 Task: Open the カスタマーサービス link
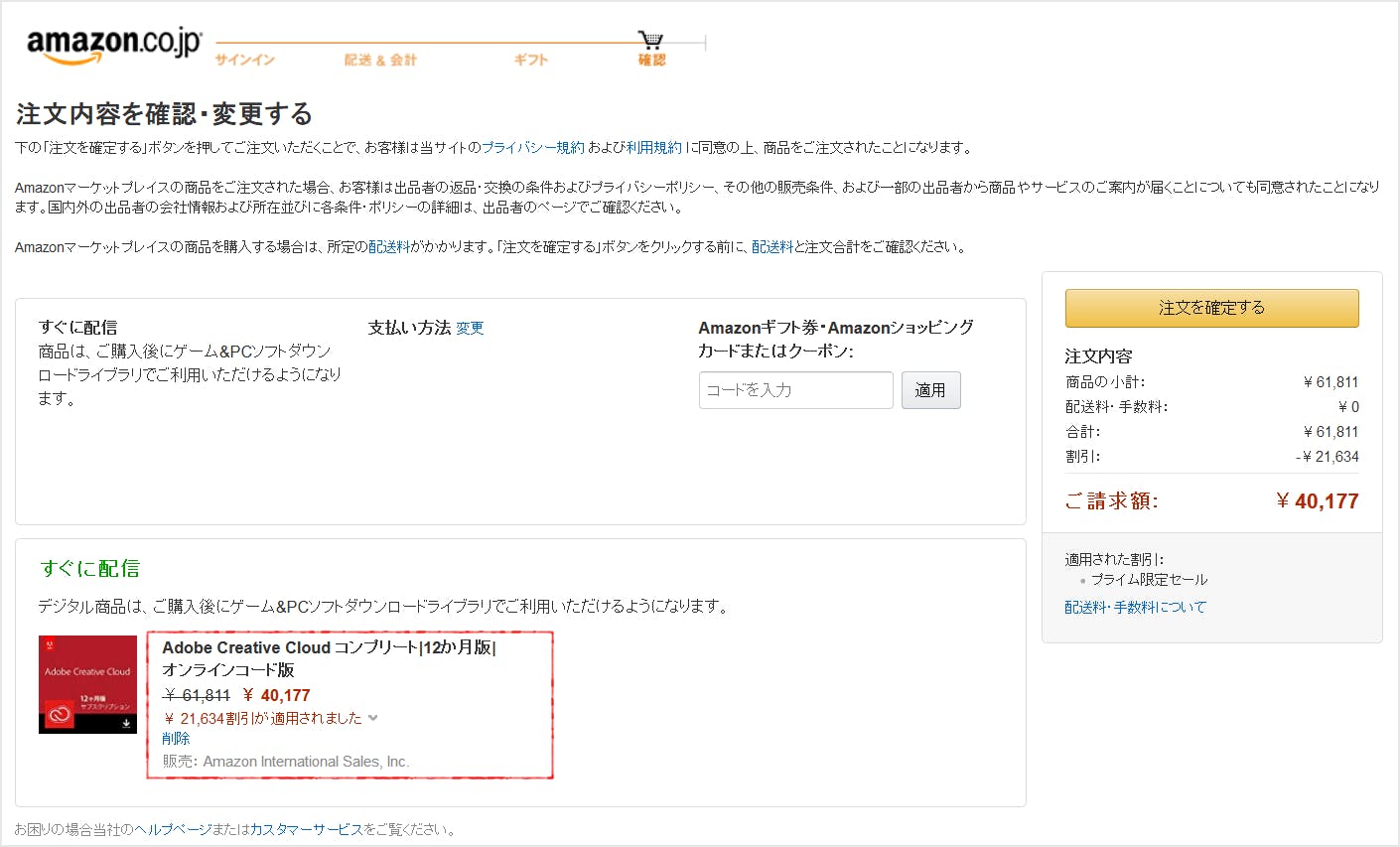(x=306, y=829)
